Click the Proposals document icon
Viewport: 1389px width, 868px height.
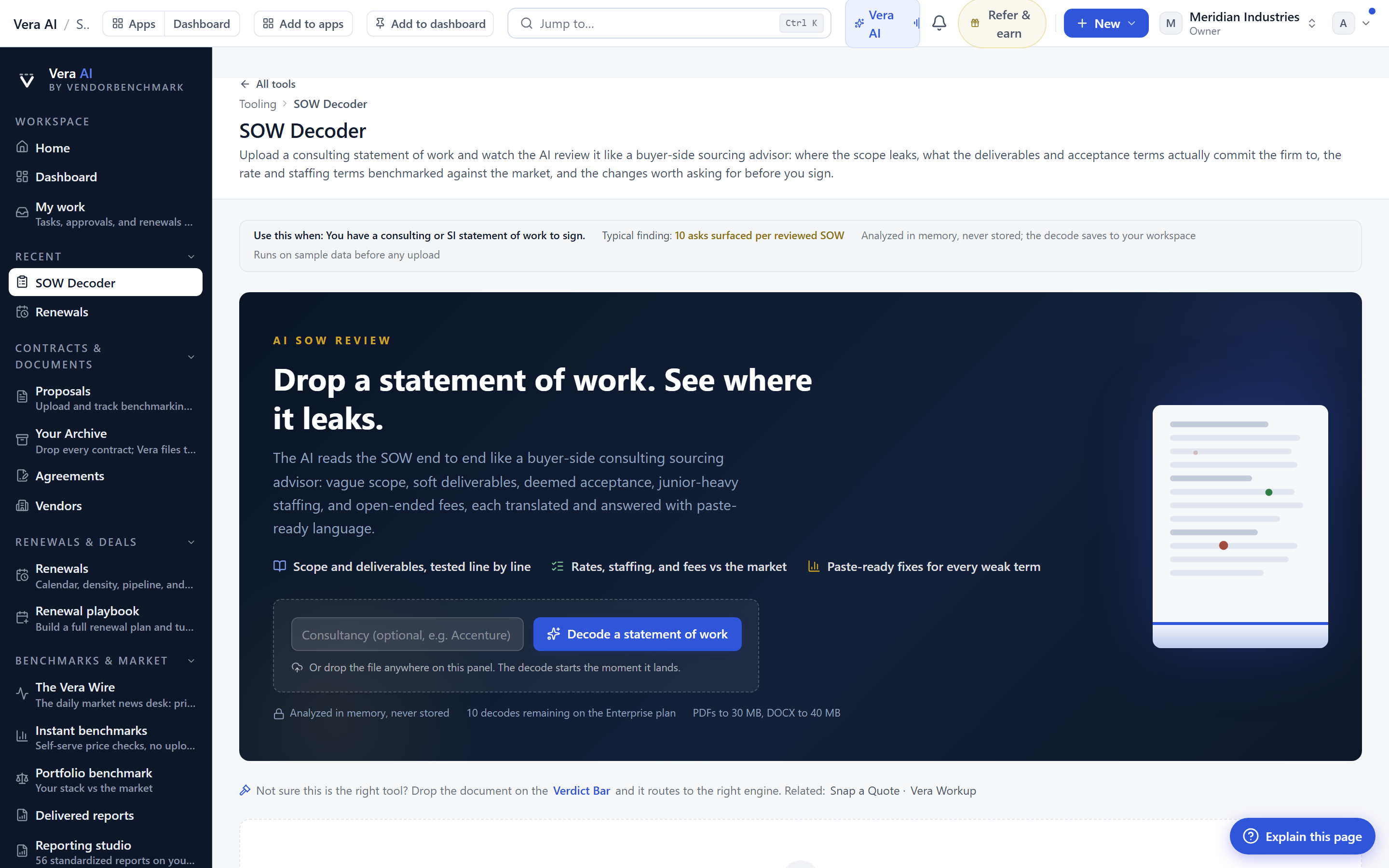pos(22,397)
